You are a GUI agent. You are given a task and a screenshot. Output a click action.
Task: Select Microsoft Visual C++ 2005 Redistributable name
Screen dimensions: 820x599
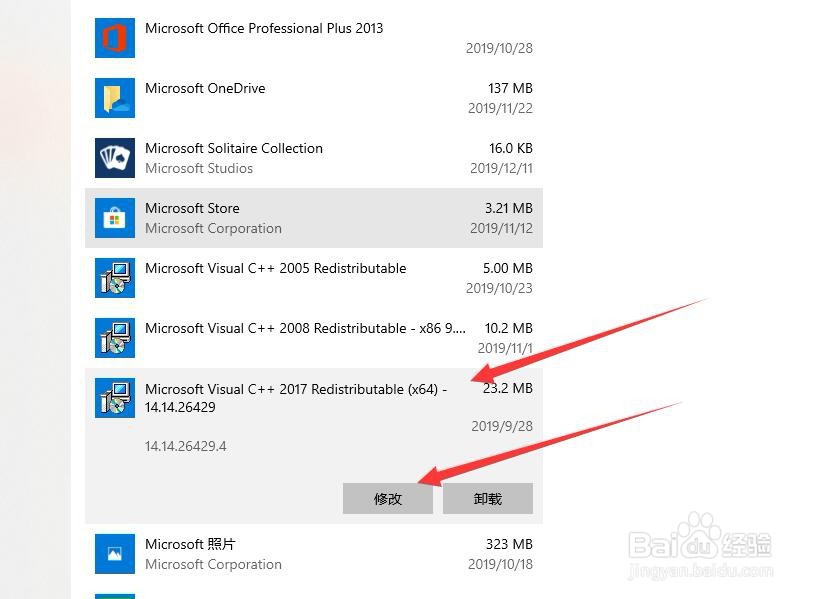276,268
